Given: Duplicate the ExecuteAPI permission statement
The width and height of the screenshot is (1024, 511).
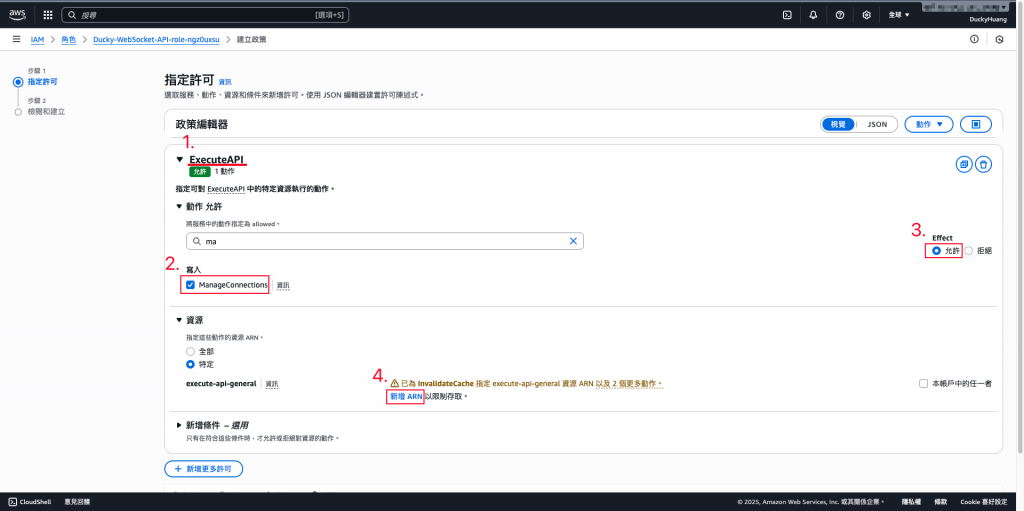Looking at the screenshot, I should [x=964, y=165].
